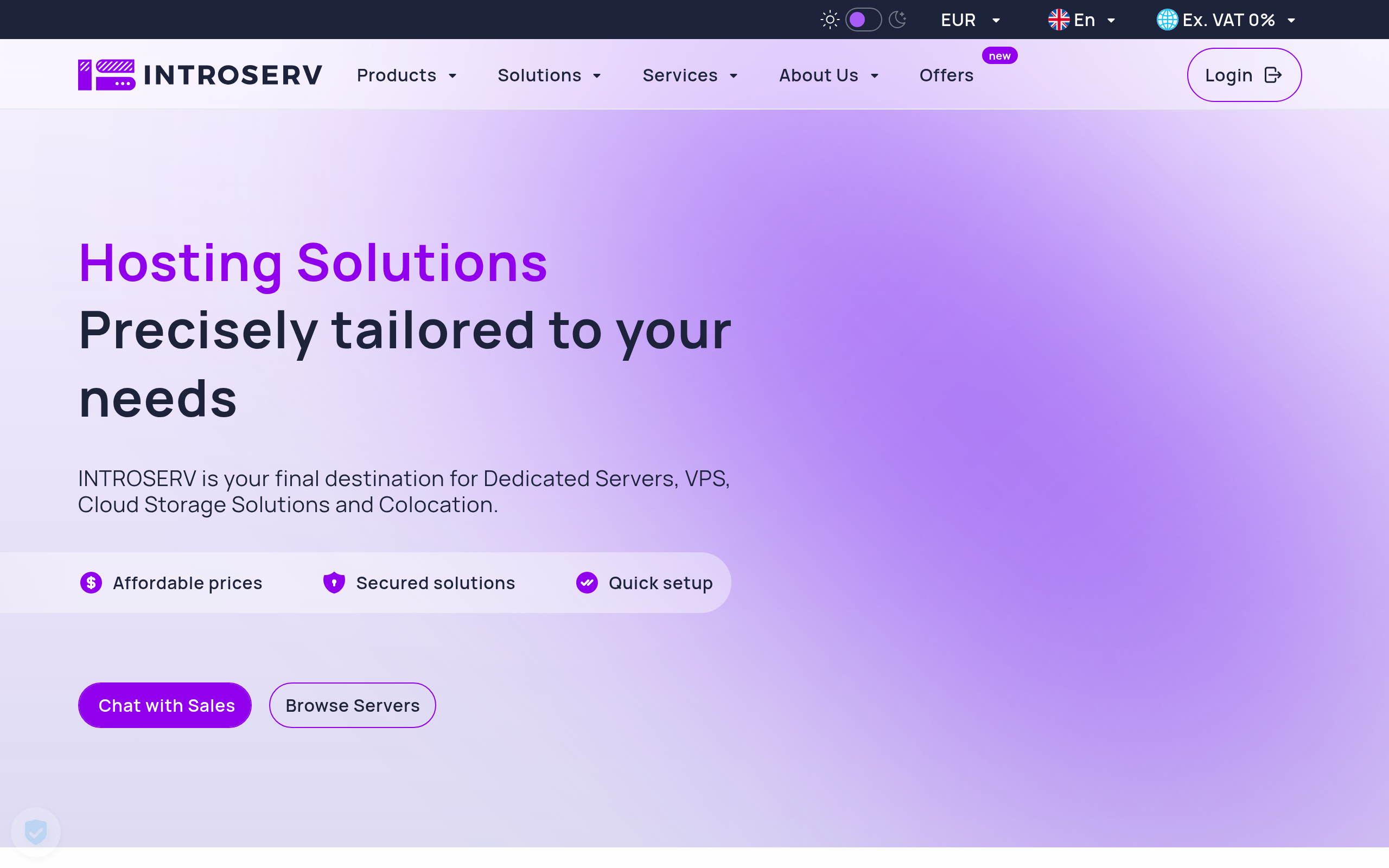Click the new badge on Offers
Image resolution: width=1389 pixels, height=868 pixels.
999,56
